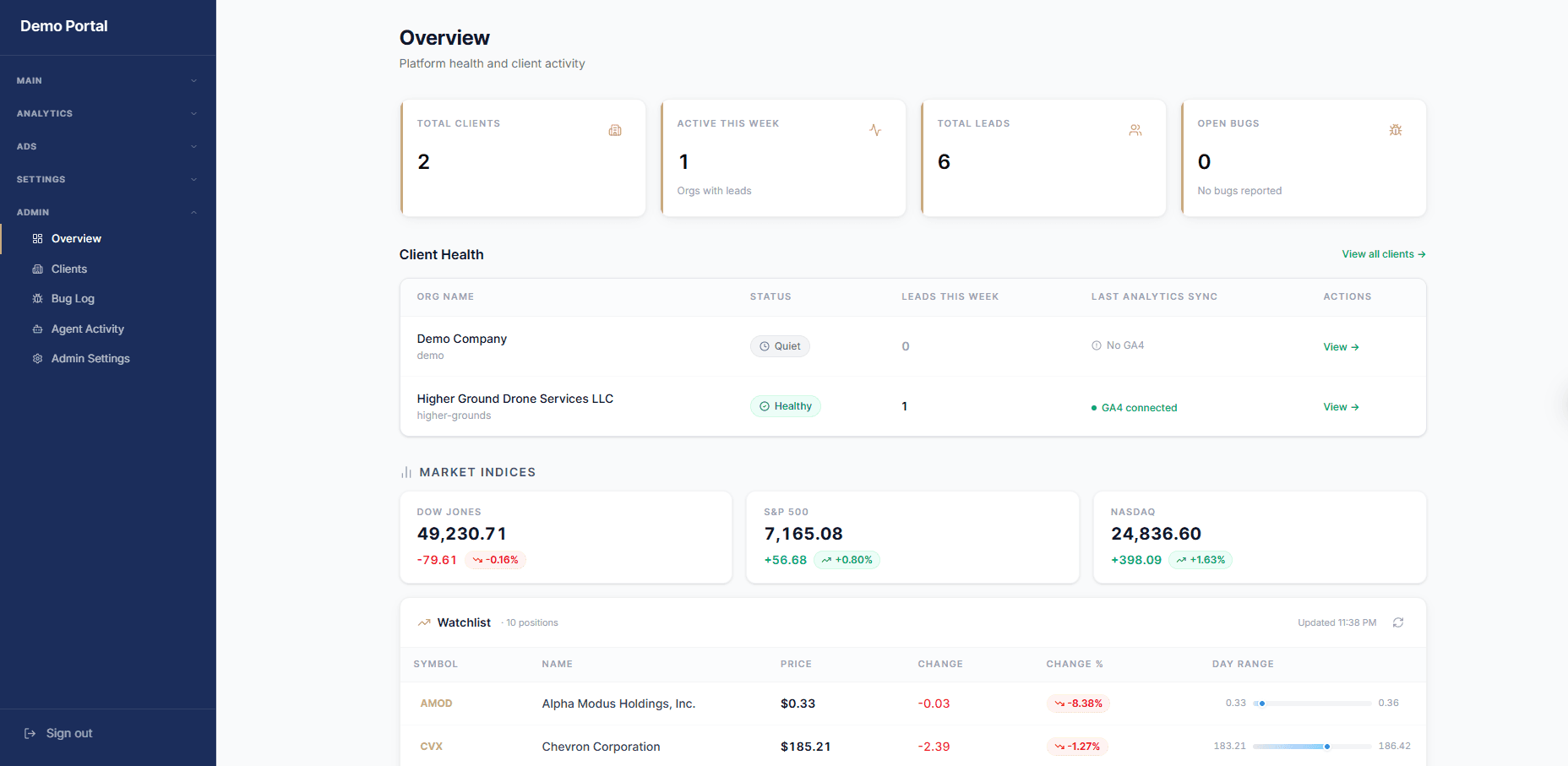The width and height of the screenshot is (1568, 766).
Task: Select the Bug Log sidebar icon
Action: (37, 298)
